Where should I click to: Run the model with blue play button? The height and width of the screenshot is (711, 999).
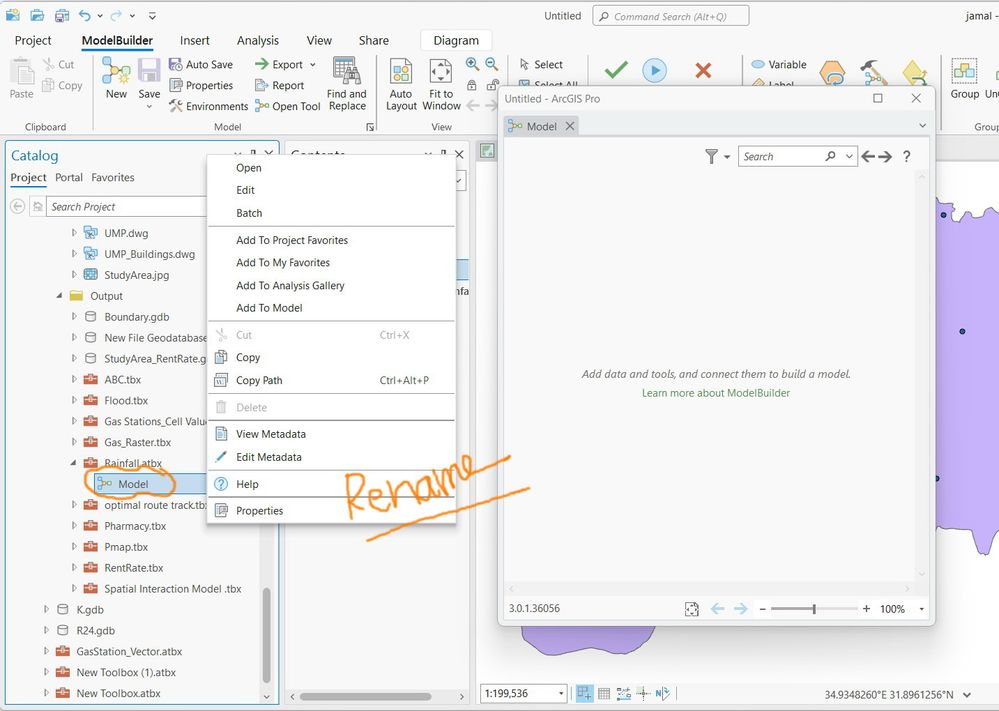point(654,70)
